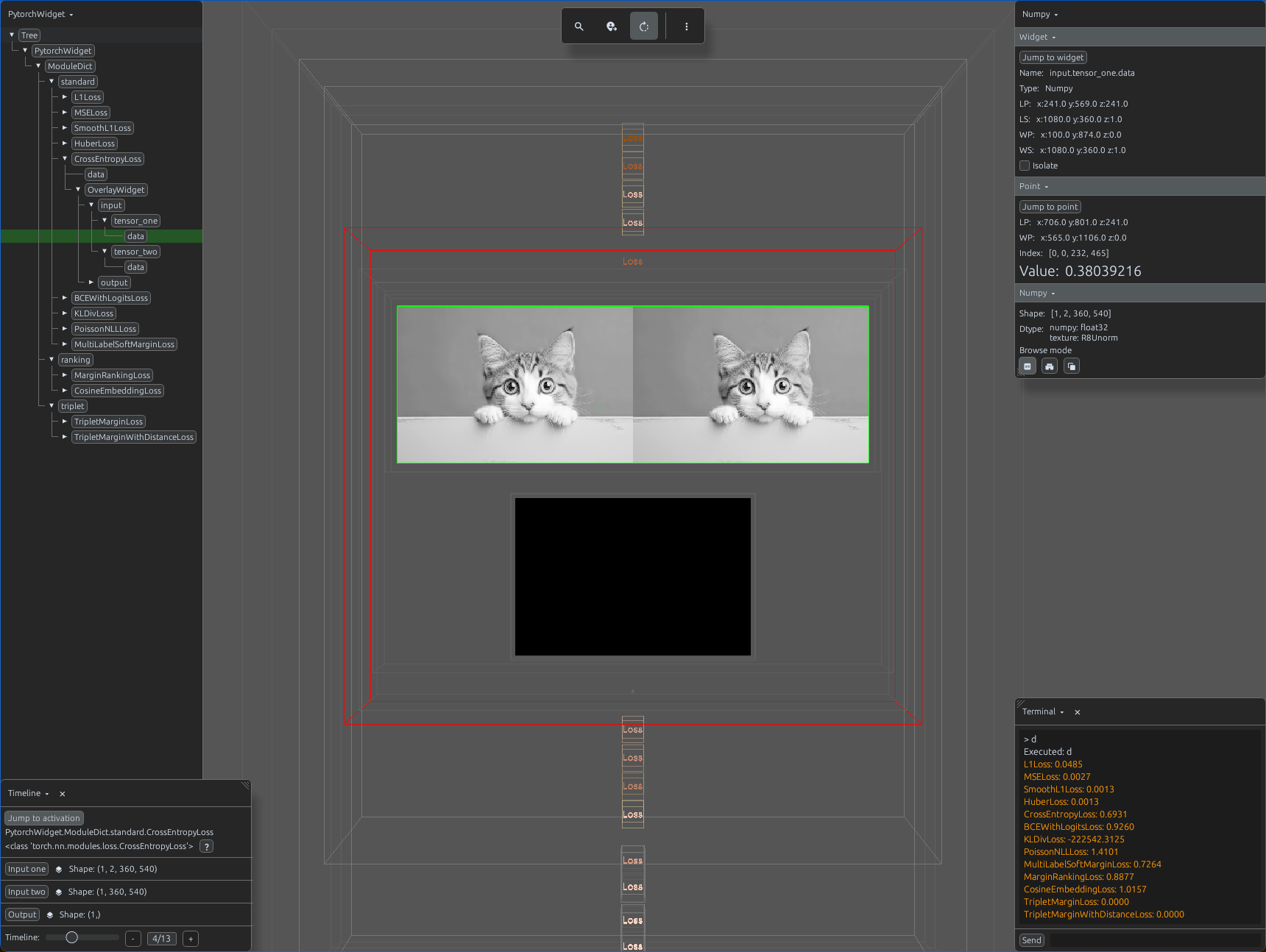Close the Timeline panel
1266x952 pixels.
[x=63, y=794]
